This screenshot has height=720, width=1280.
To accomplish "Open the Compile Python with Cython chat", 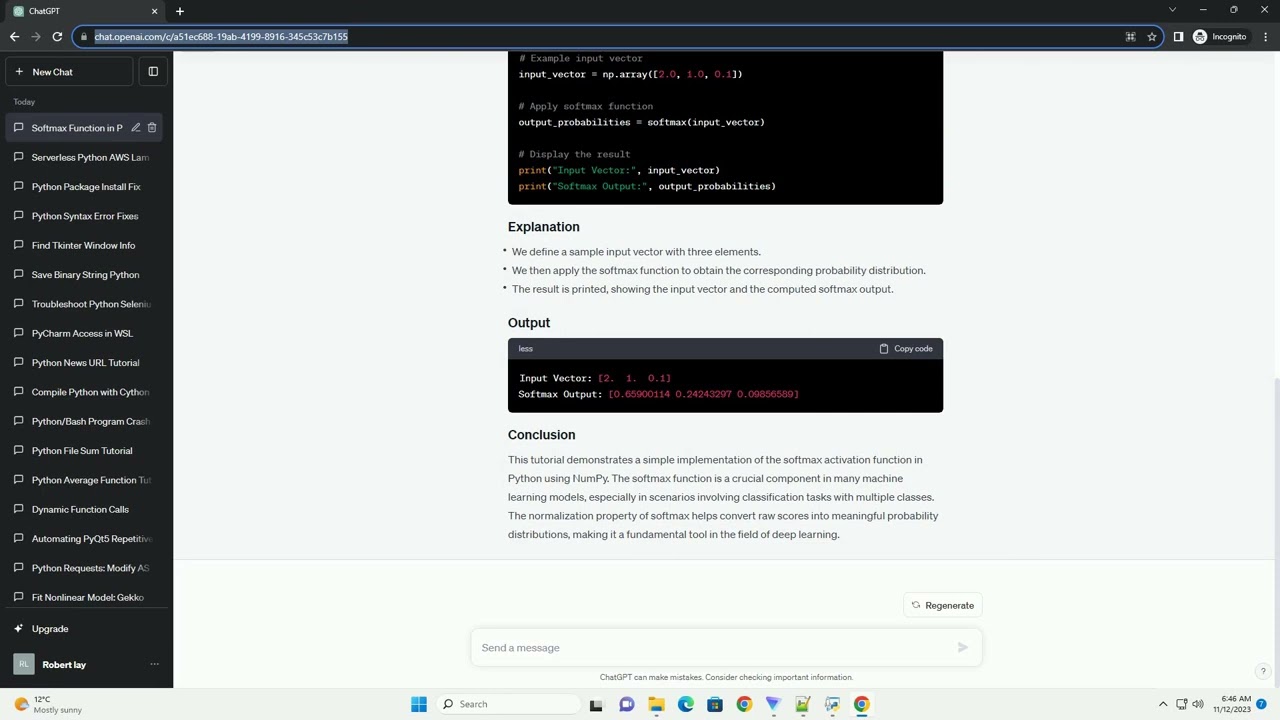I will click(x=85, y=392).
